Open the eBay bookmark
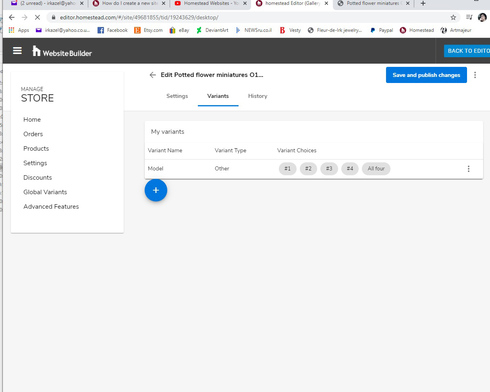 point(179,30)
